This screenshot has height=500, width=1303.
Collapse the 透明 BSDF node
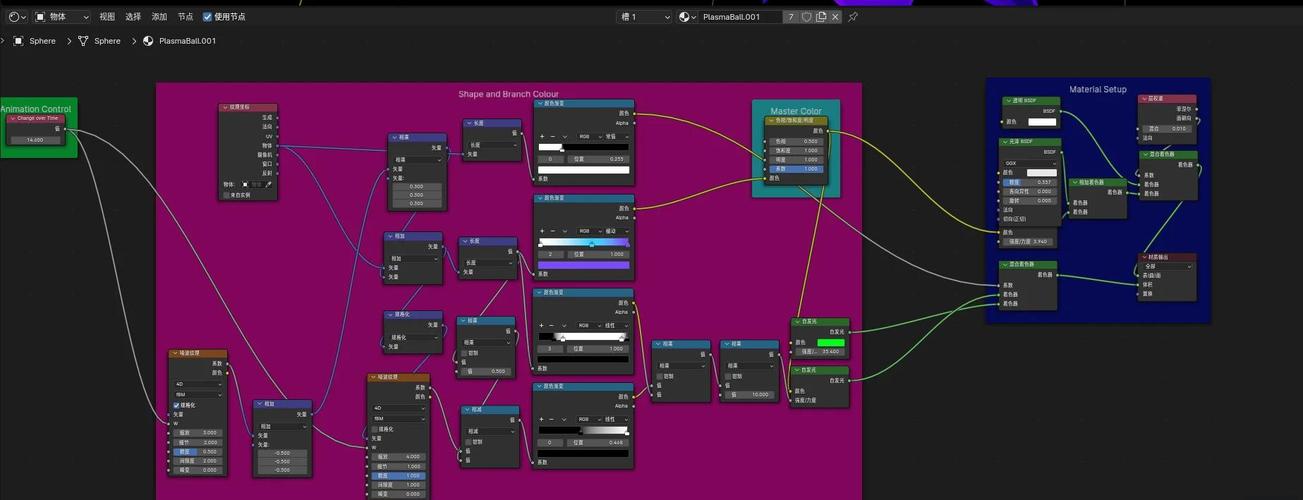click(x=1007, y=101)
